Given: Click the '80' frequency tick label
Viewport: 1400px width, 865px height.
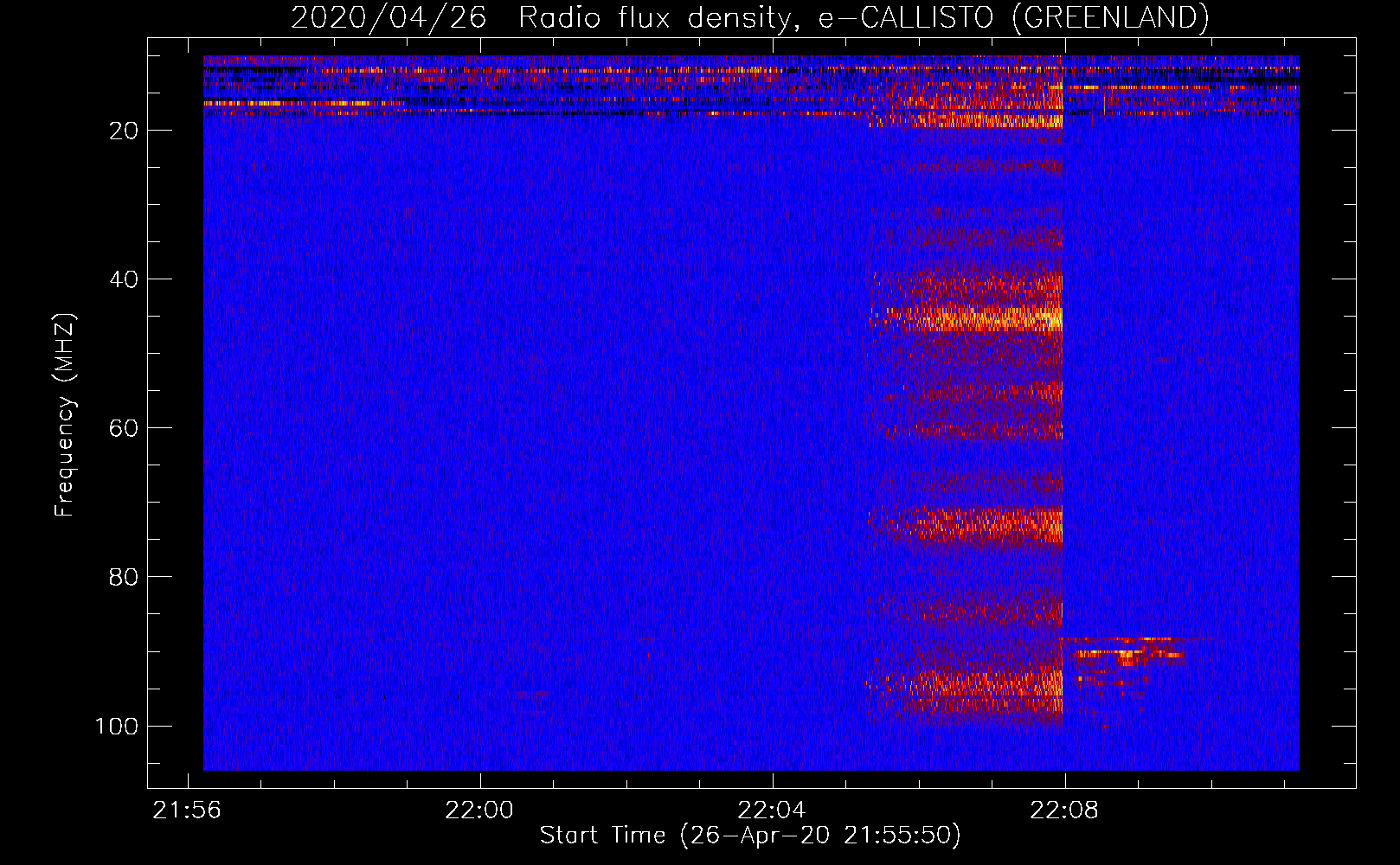Looking at the screenshot, I should [124, 577].
